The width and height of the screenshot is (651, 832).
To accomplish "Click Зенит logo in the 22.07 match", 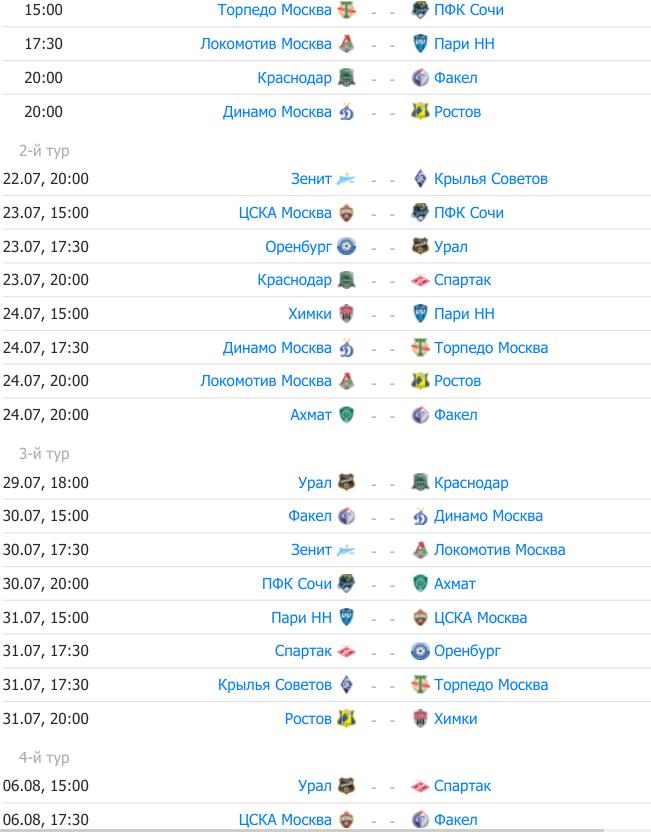I will tap(346, 179).
